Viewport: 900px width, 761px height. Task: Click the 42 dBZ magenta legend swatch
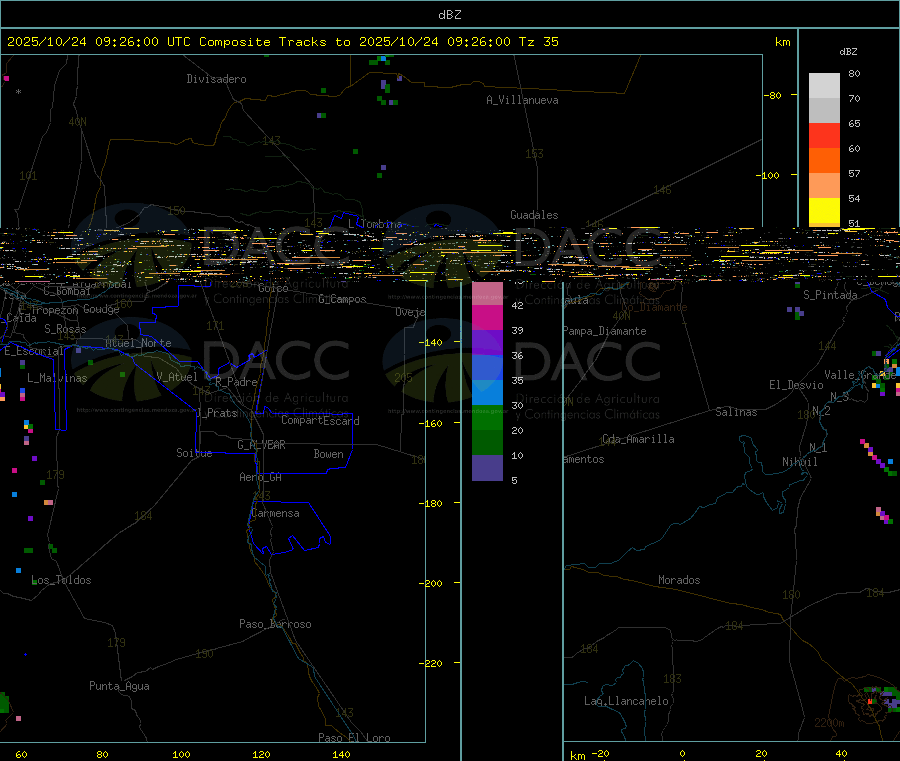click(487, 317)
